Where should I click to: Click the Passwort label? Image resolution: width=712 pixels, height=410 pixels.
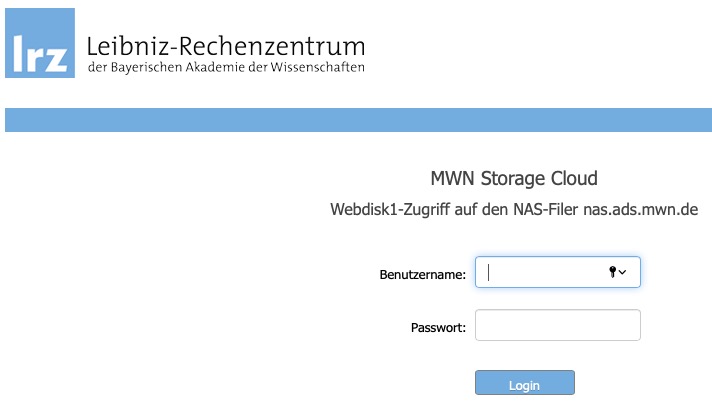(x=438, y=327)
